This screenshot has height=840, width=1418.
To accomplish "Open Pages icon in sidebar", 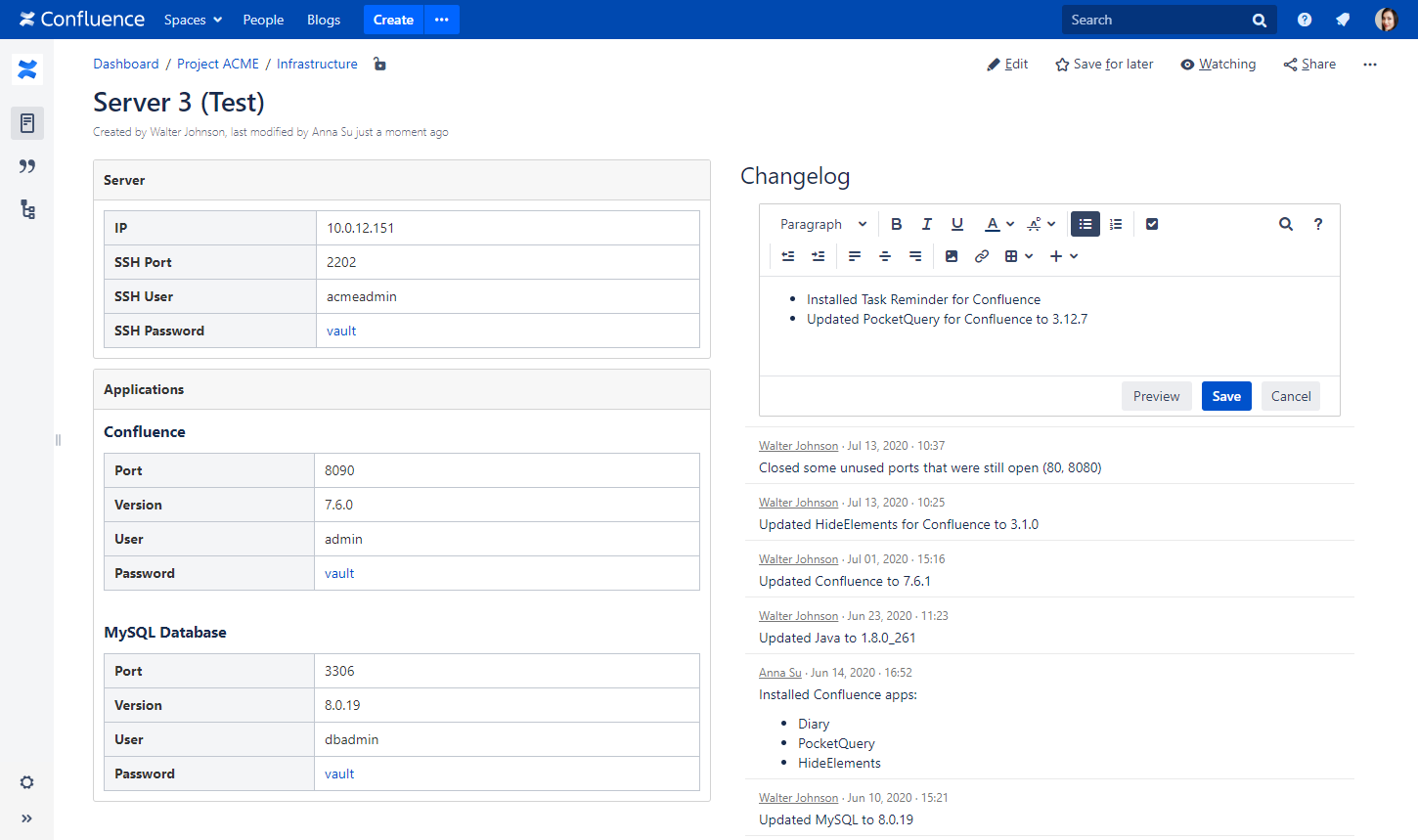I will click(27, 123).
